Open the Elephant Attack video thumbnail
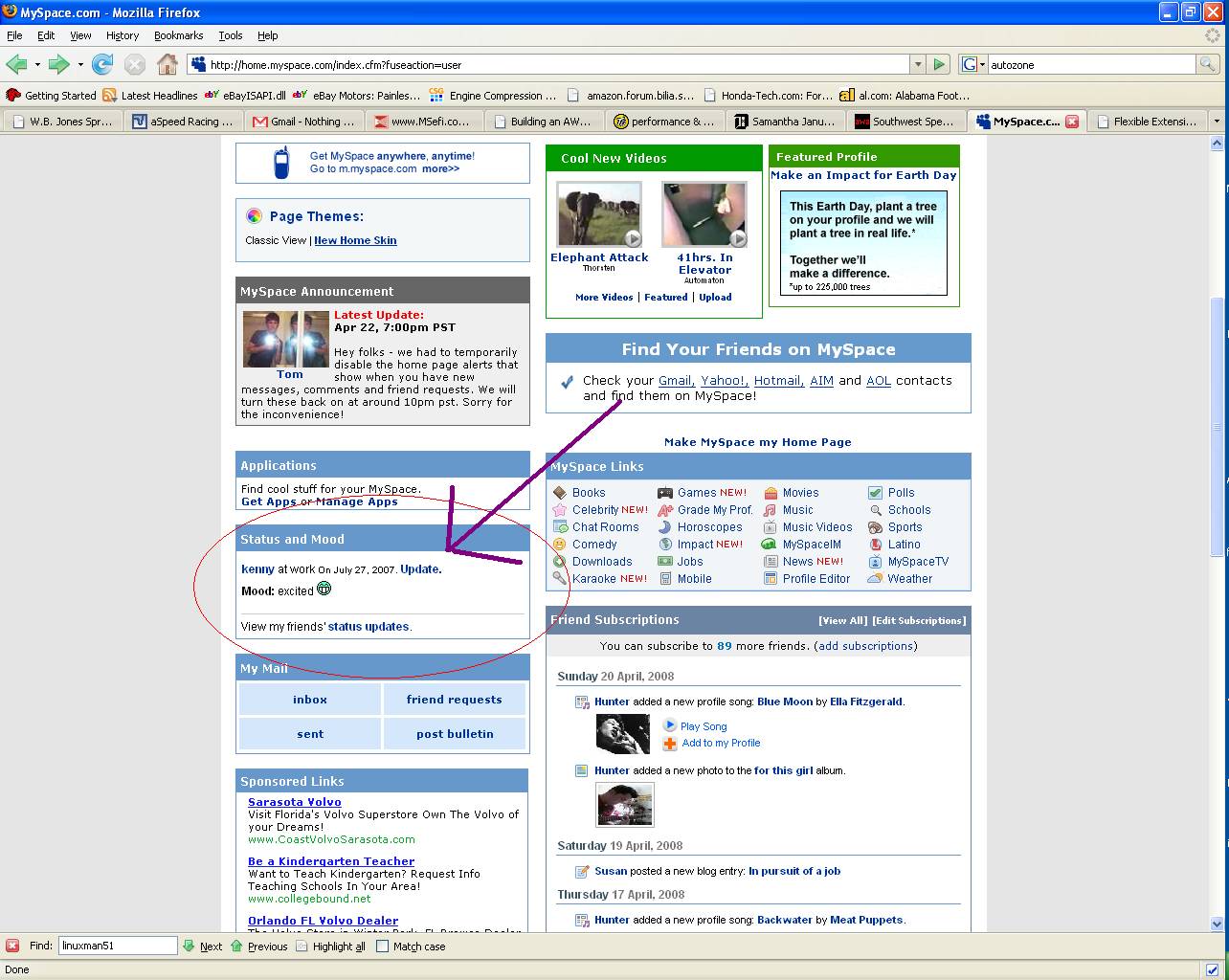This screenshot has width=1229, height=980. (x=599, y=215)
